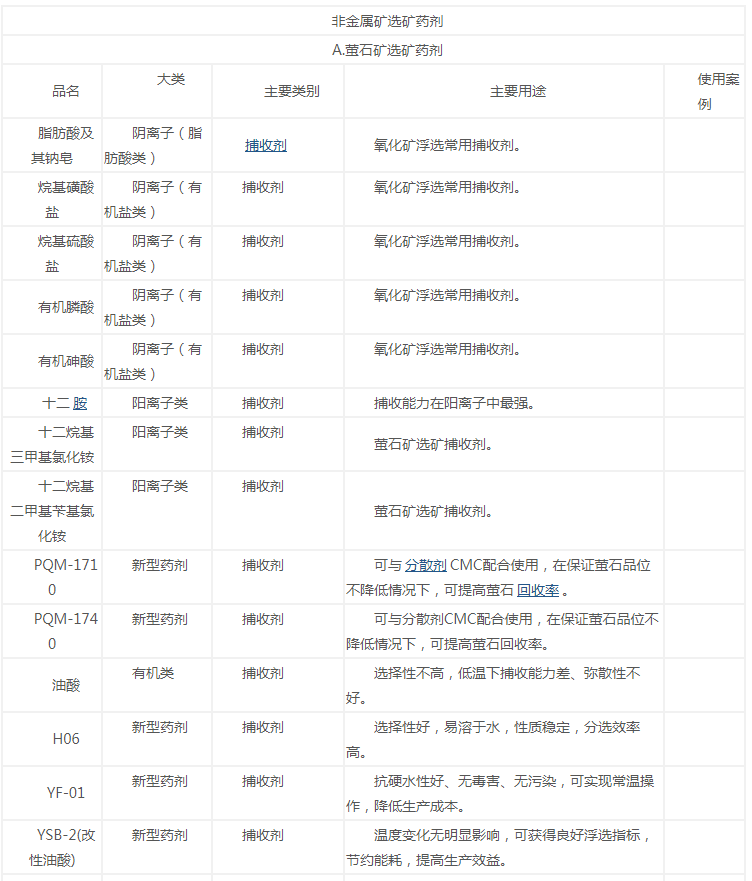Open the 胺 link in 十二胺 row

80,403
